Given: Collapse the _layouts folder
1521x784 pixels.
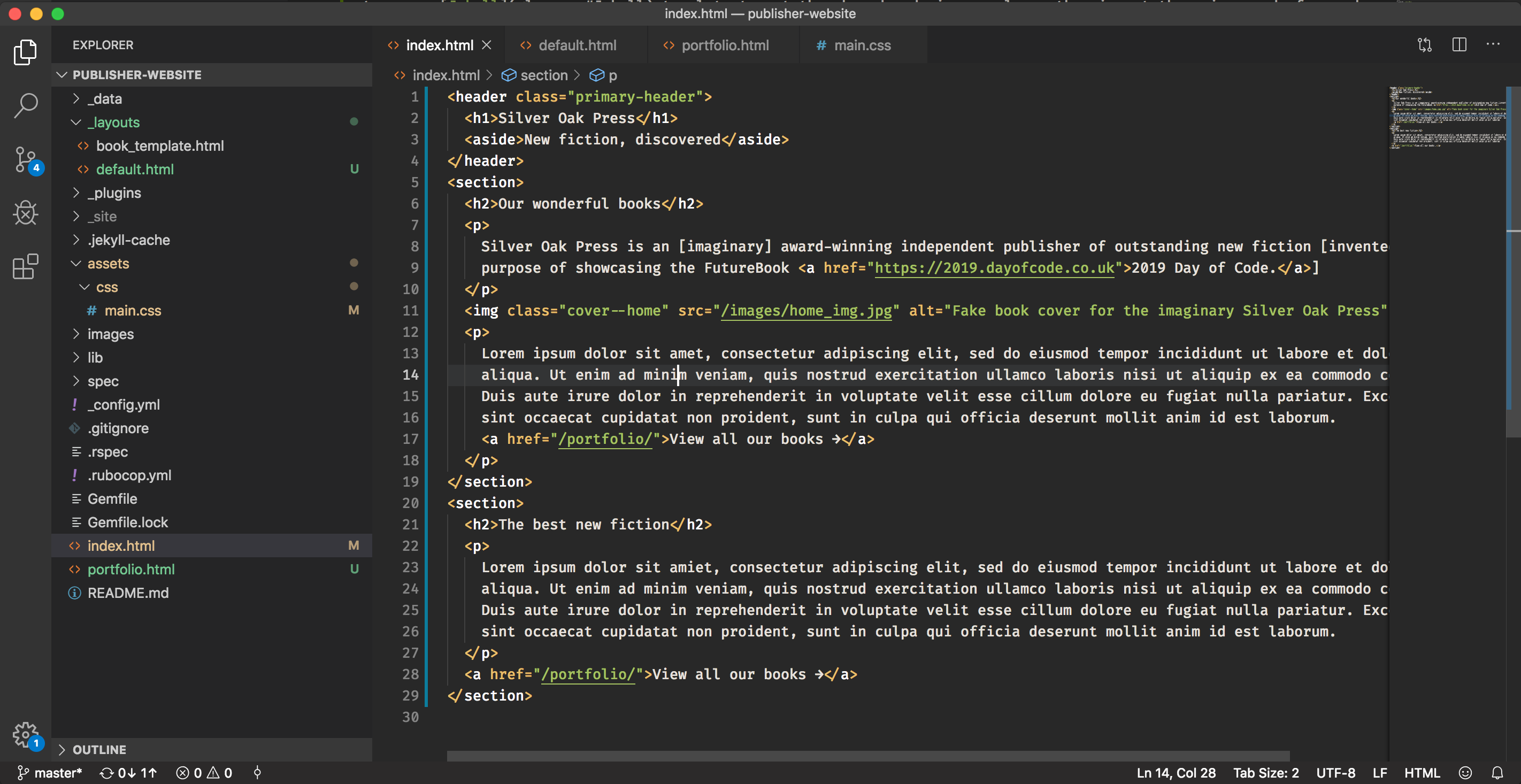Looking at the screenshot, I should point(212,122).
